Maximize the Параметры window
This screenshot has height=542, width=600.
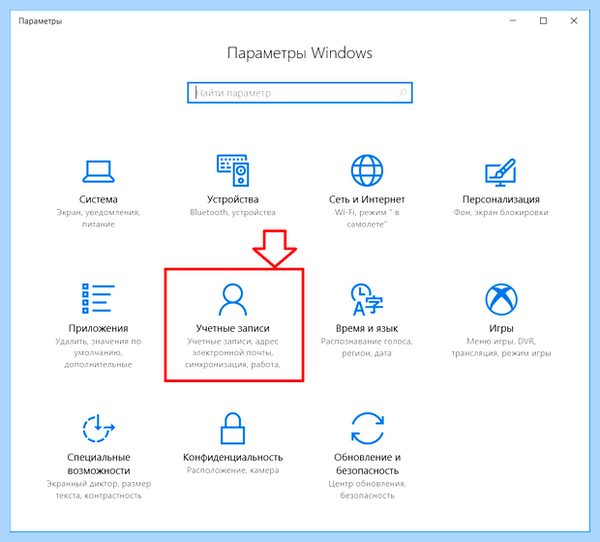click(543, 21)
